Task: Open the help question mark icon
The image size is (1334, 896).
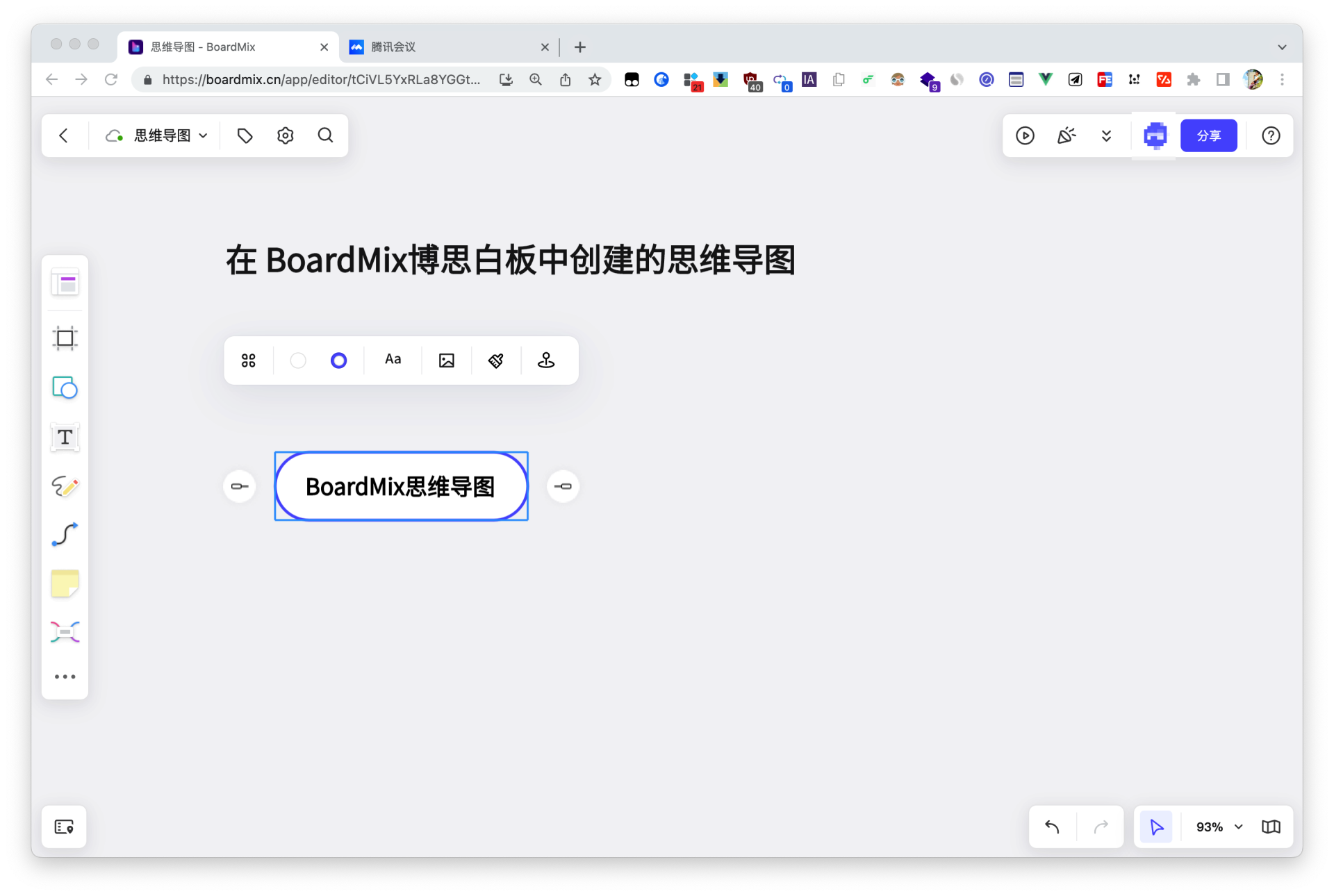Action: pos(1271,135)
